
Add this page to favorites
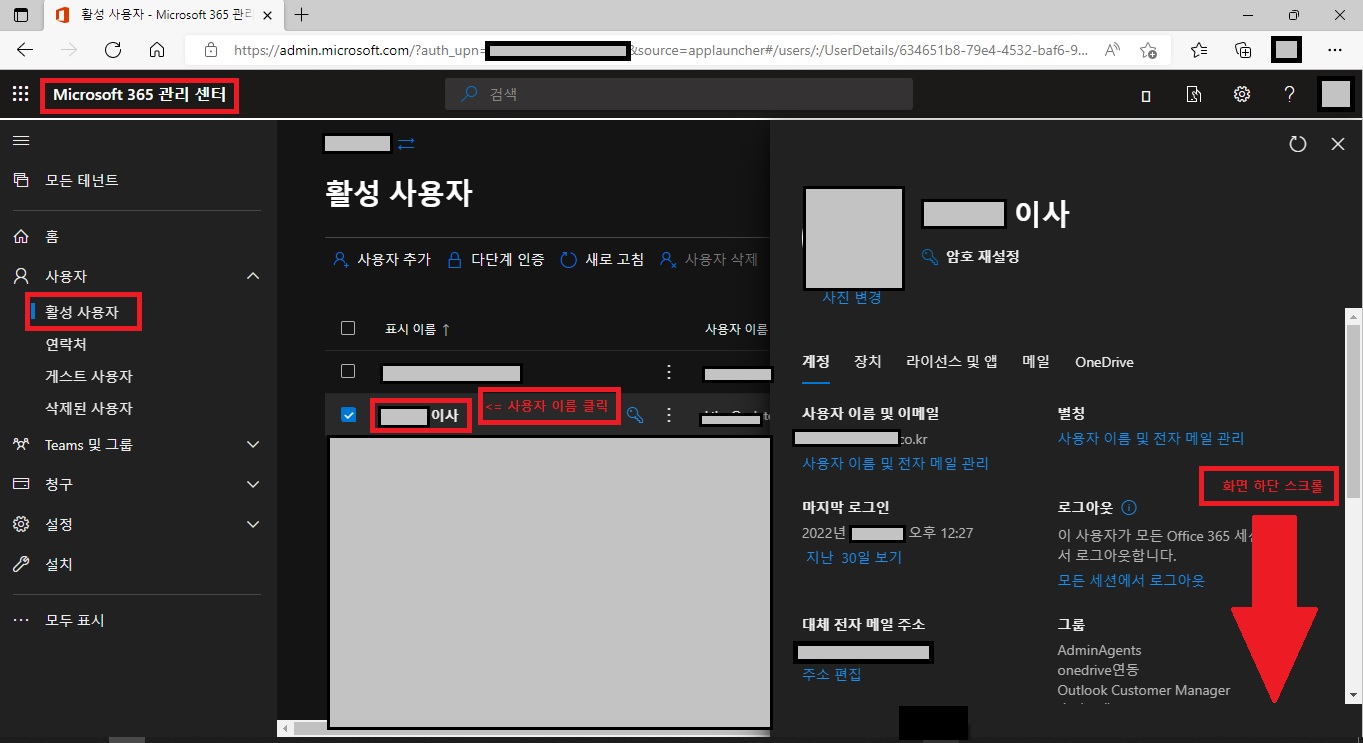coord(1148,50)
